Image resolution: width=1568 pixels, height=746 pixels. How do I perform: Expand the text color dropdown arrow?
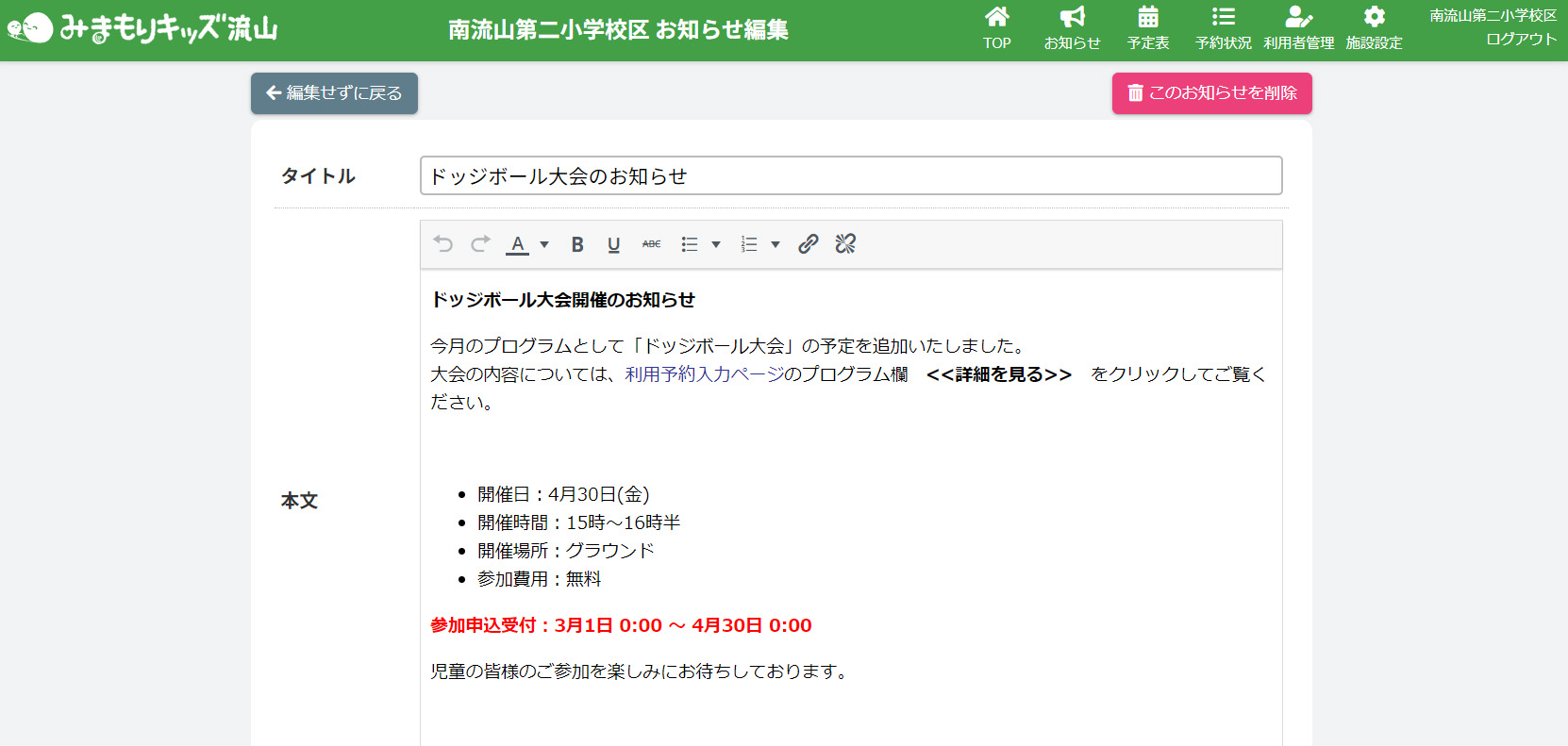pyautogui.click(x=544, y=244)
